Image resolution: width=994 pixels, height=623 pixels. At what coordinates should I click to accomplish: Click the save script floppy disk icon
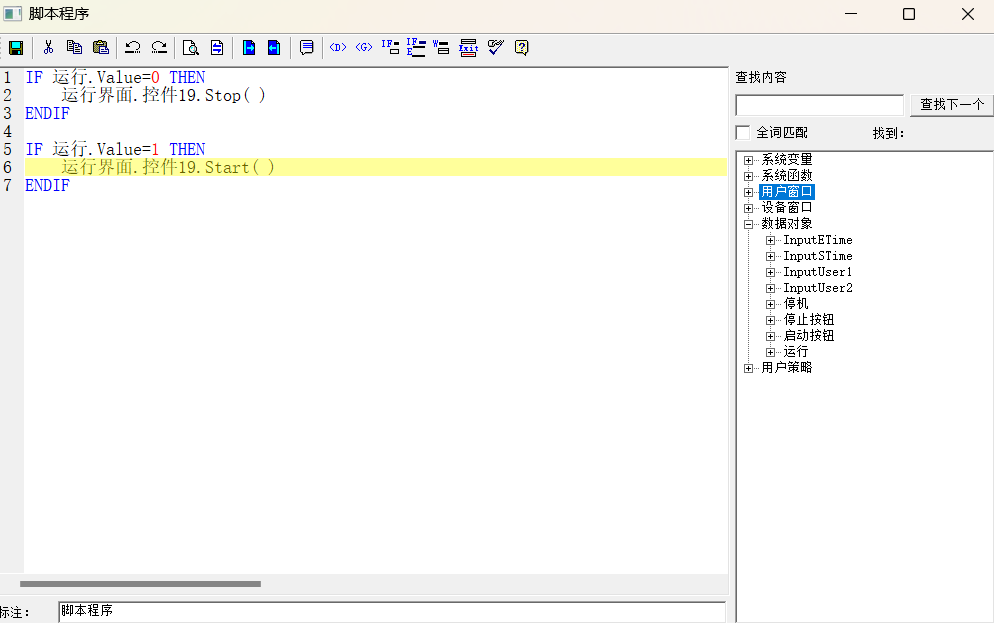pyautogui.click(x=16, y=47)
